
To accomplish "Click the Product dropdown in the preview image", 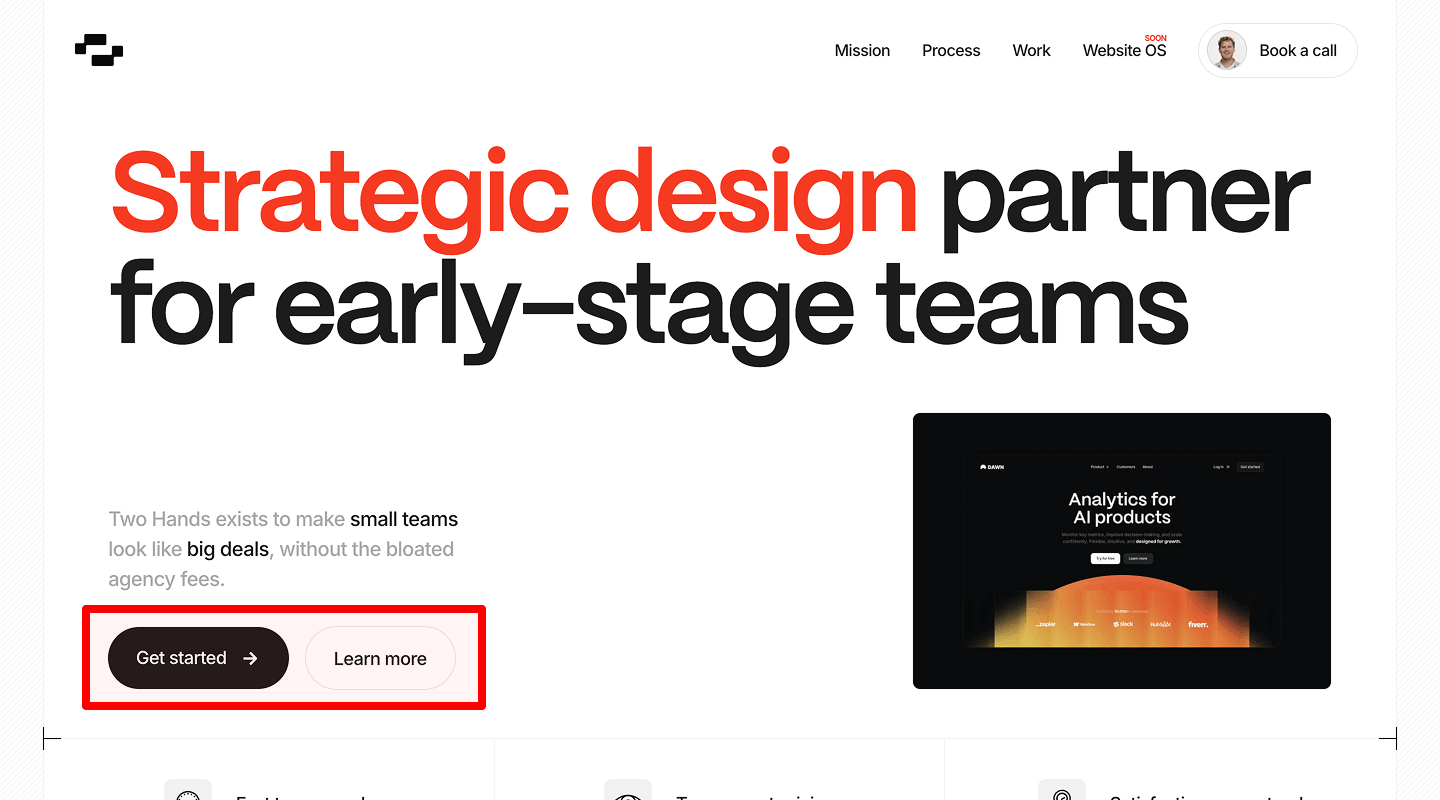I will [x=1099, y=467].
